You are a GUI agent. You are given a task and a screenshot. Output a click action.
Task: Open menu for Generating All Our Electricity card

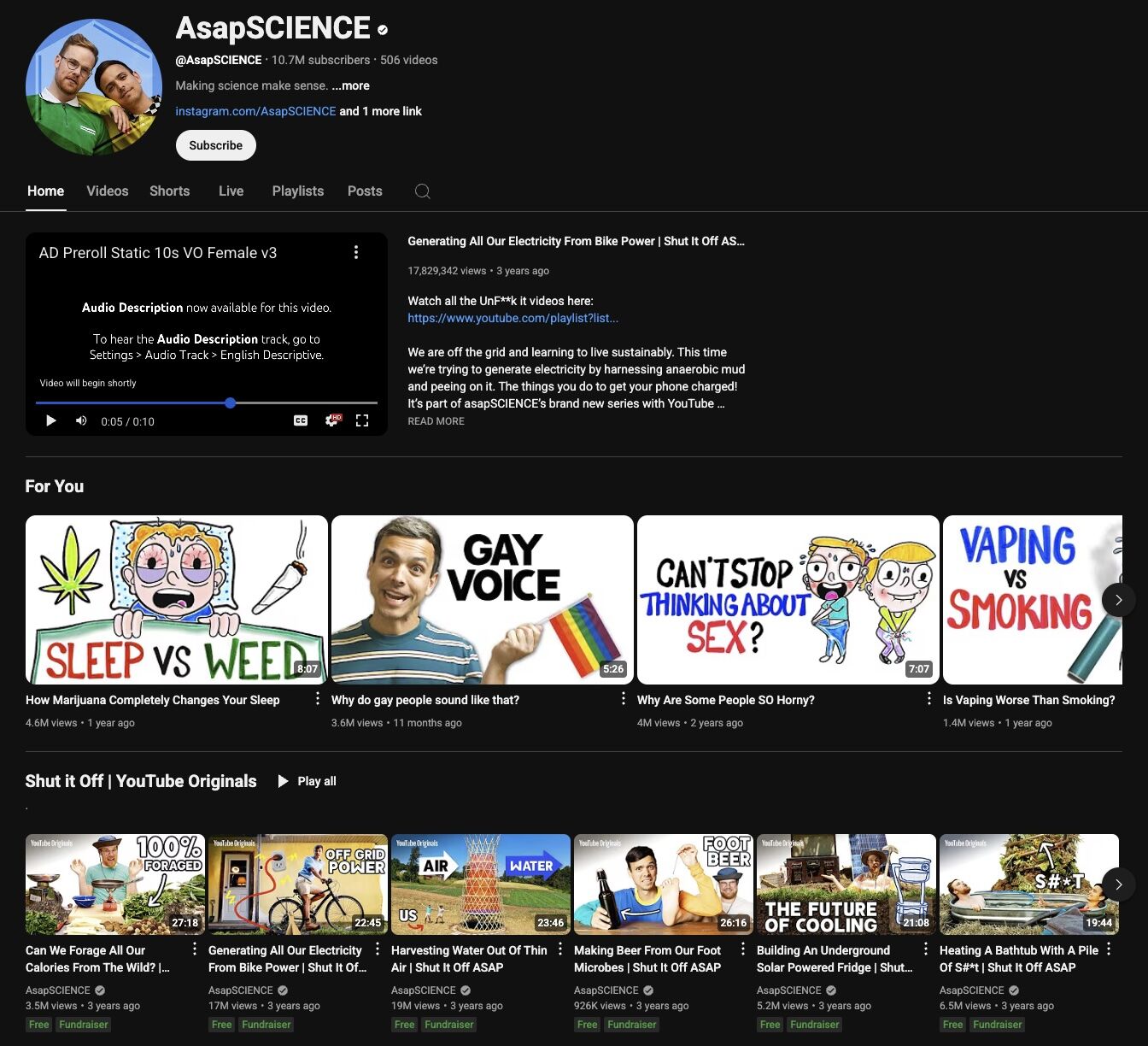pos(378,949)
